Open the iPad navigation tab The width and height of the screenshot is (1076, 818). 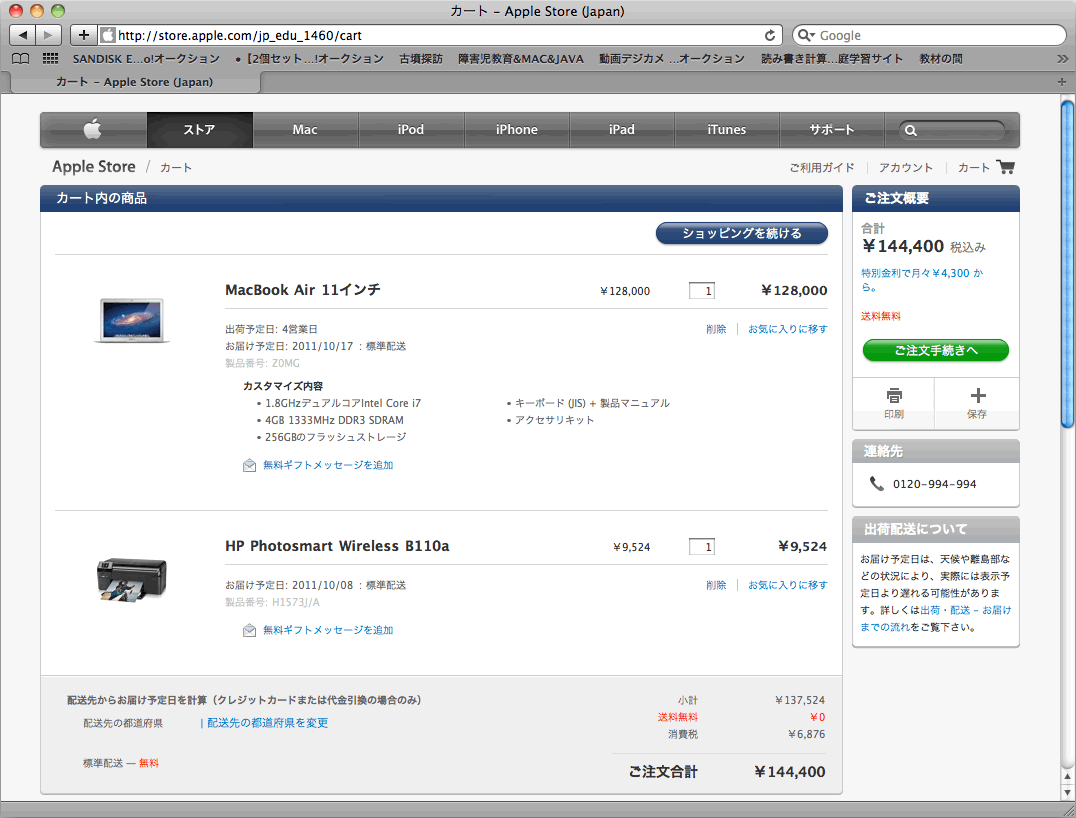tap(622, 130)
